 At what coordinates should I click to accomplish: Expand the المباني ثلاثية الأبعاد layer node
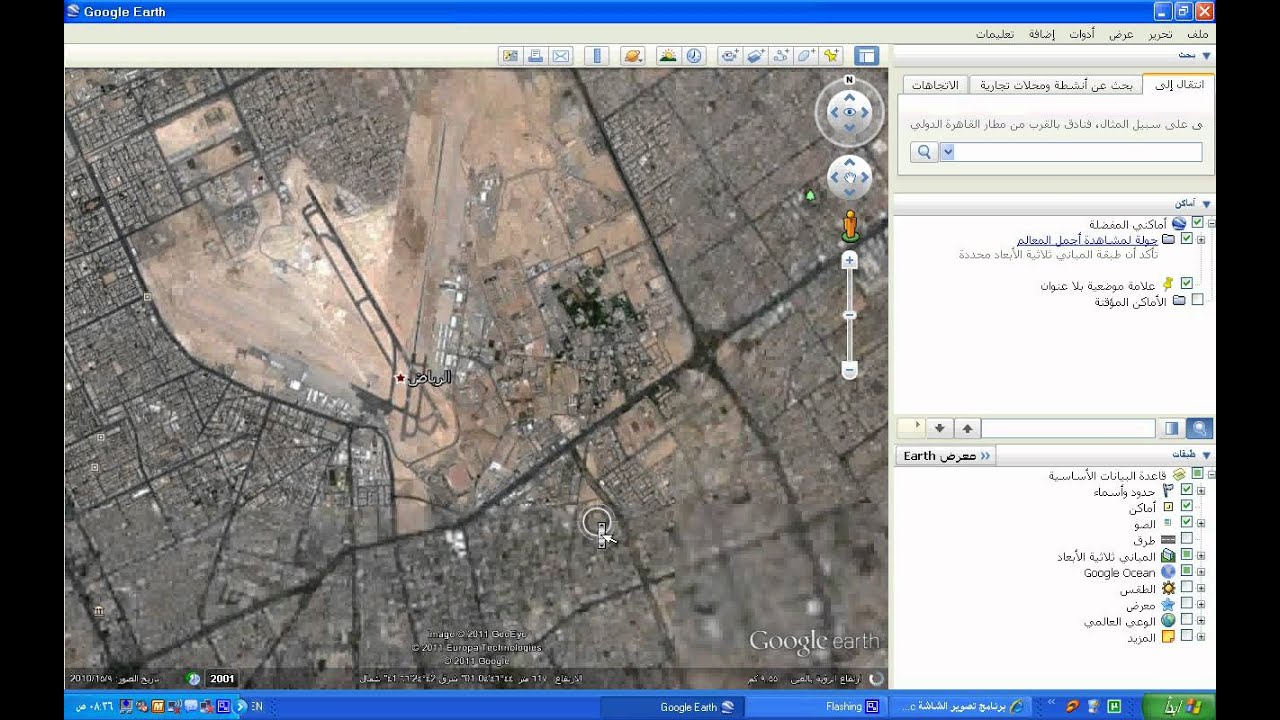tap(1200, 555)
